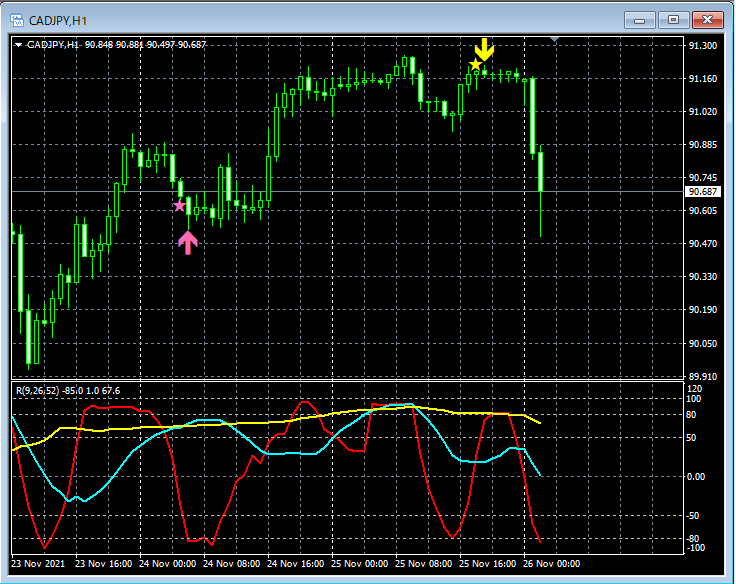
Task: Click the CADJPY,H1 OHLC header text
Action: (x=116, y=45)
